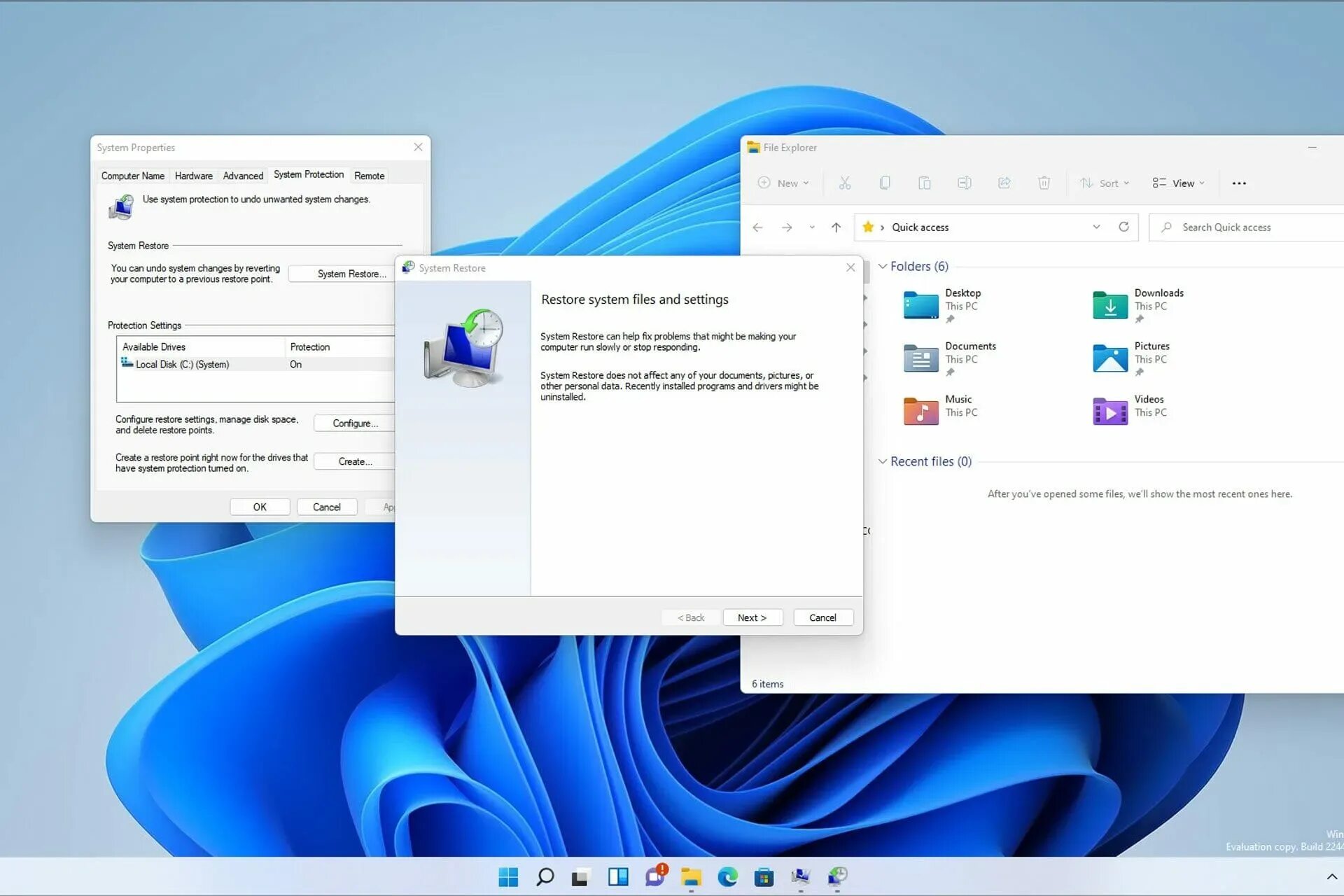
Task: Open the Windows Start menu
Action: [508, 876]
